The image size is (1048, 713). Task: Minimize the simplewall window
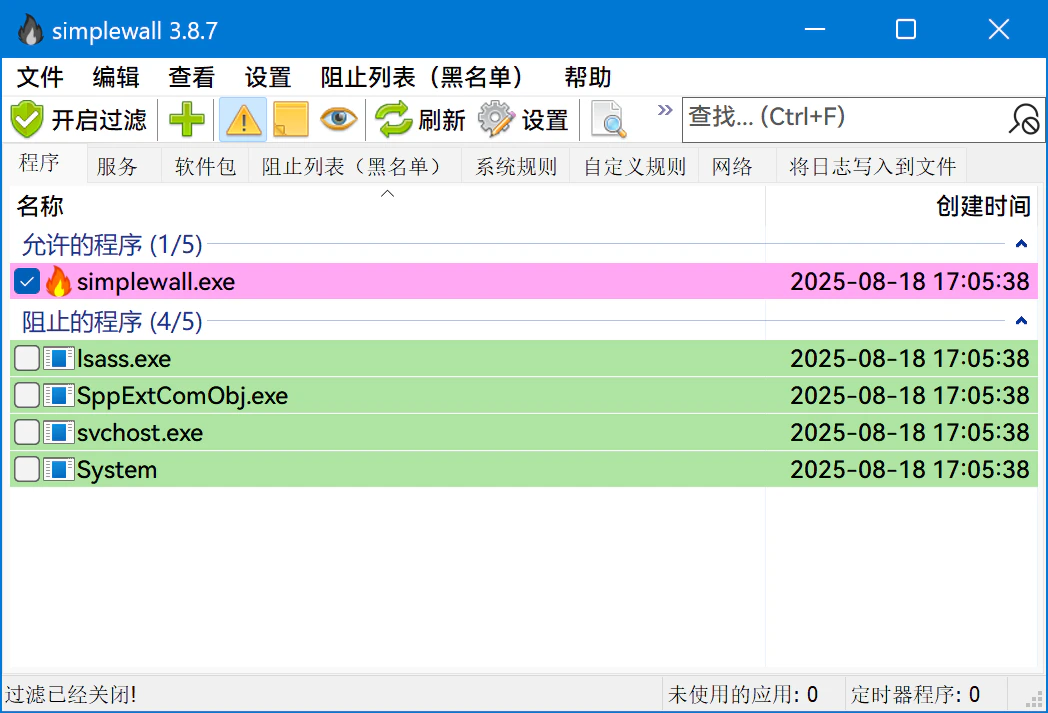[815, 29]
